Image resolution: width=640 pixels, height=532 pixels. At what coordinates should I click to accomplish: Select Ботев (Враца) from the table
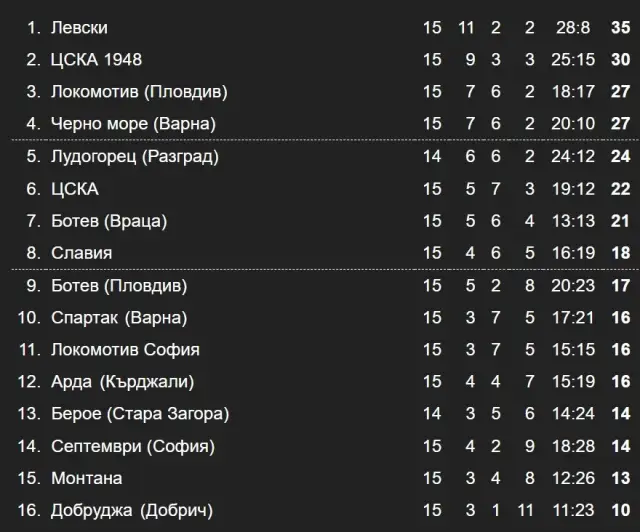tap(109, 221)
